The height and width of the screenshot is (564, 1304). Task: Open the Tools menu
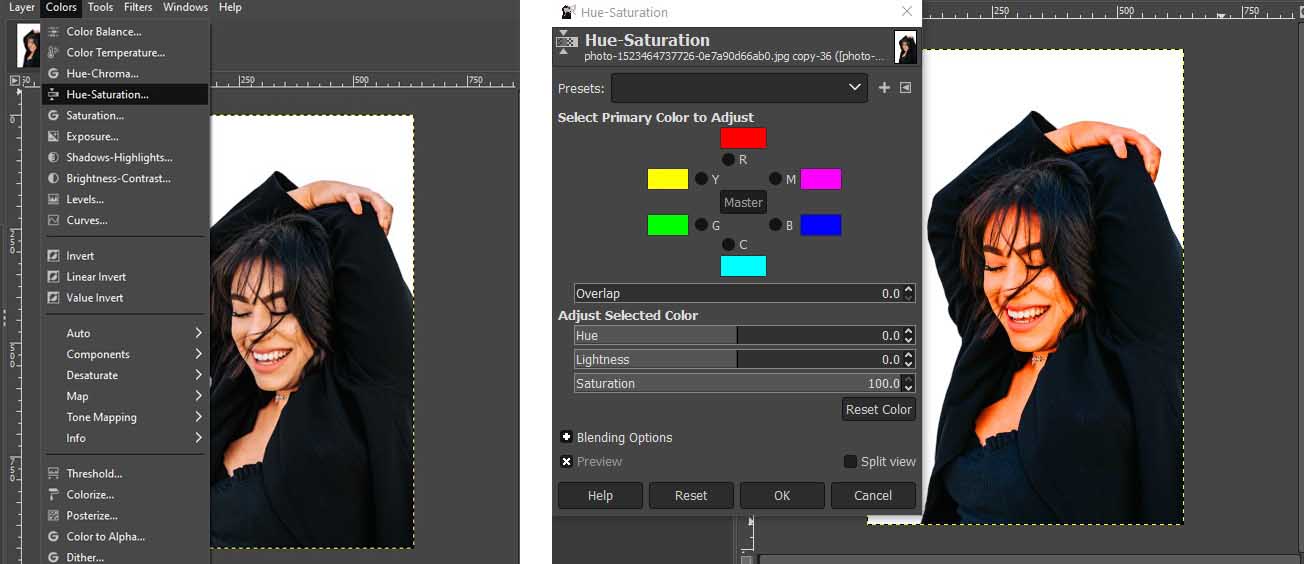(x=100, y=7)
